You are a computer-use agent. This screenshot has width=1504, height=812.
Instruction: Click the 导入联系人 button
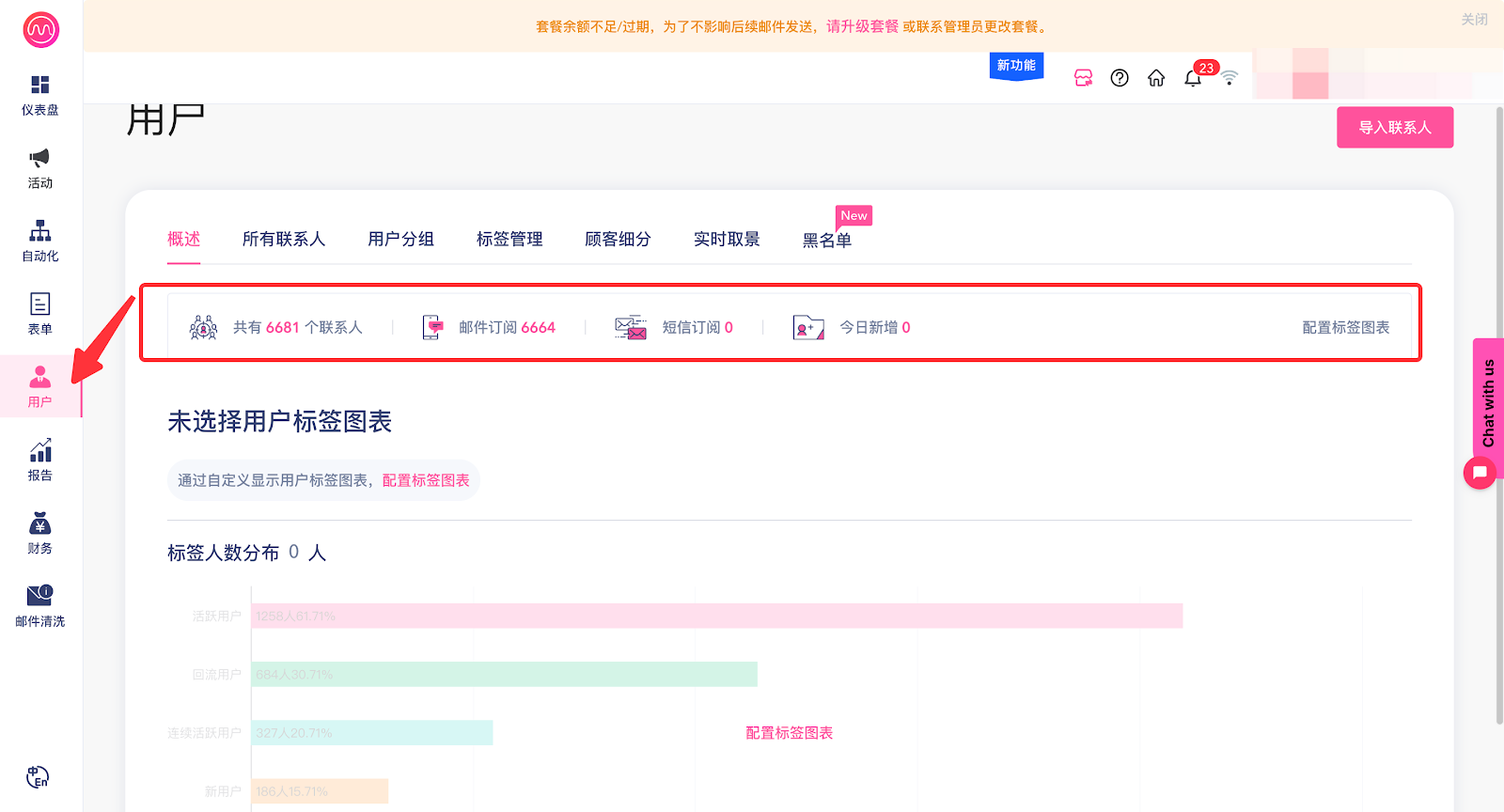[x=1394, y=128]
